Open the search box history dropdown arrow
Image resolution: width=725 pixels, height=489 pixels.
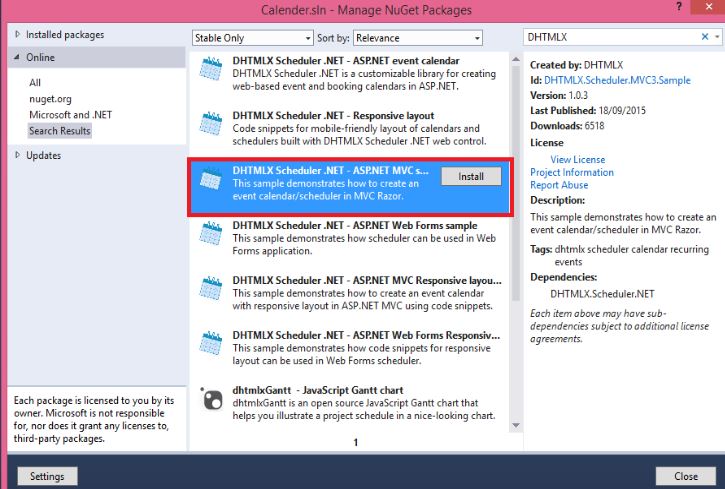click(717, 37)
